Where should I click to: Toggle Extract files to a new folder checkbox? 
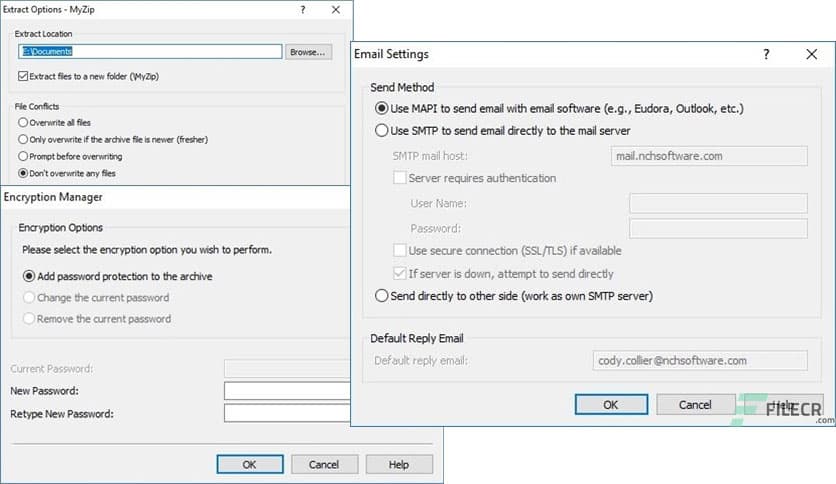pyautogui.click(x=23, y=76)
